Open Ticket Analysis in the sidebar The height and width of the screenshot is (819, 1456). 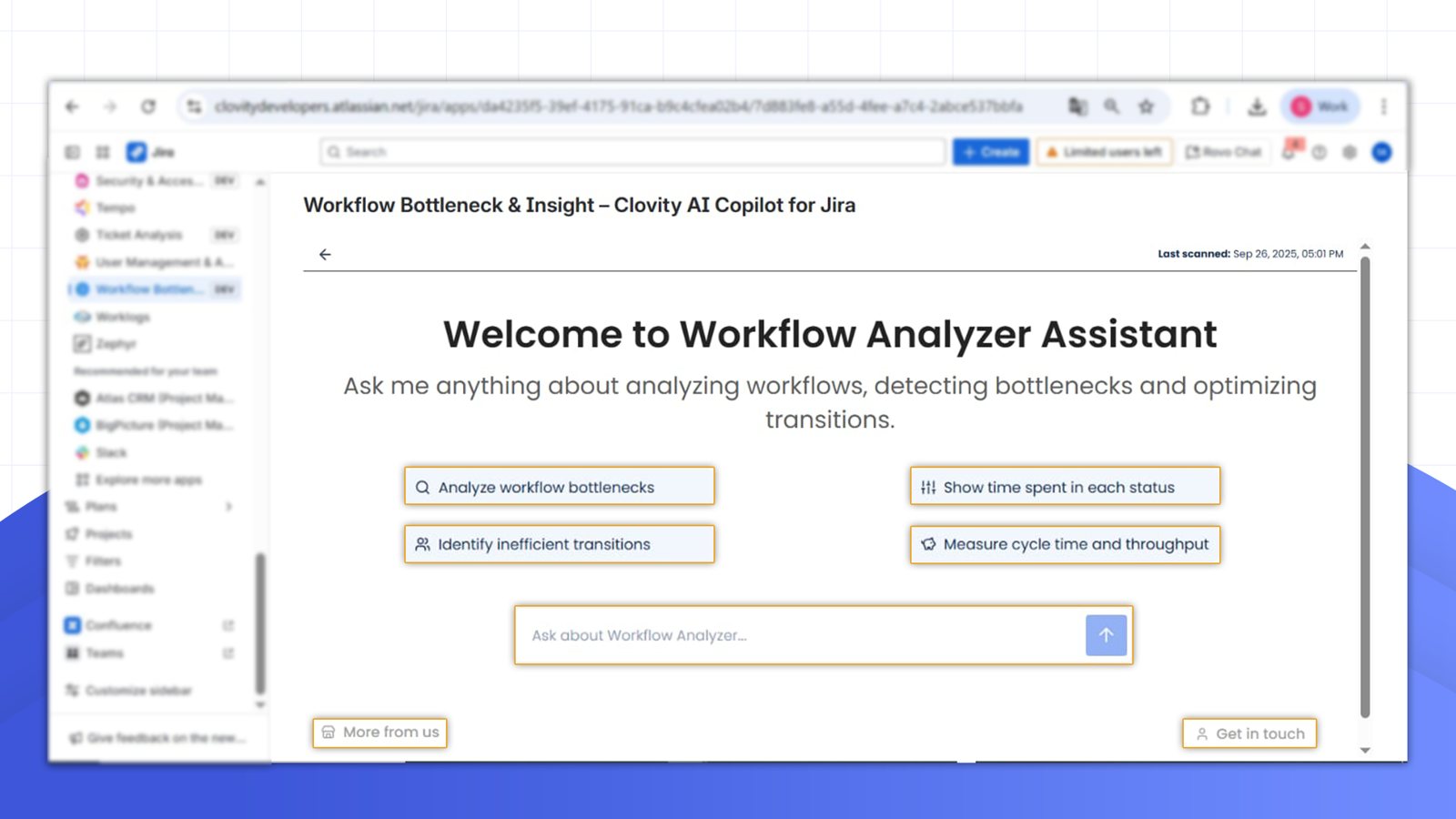coord(157,235)
